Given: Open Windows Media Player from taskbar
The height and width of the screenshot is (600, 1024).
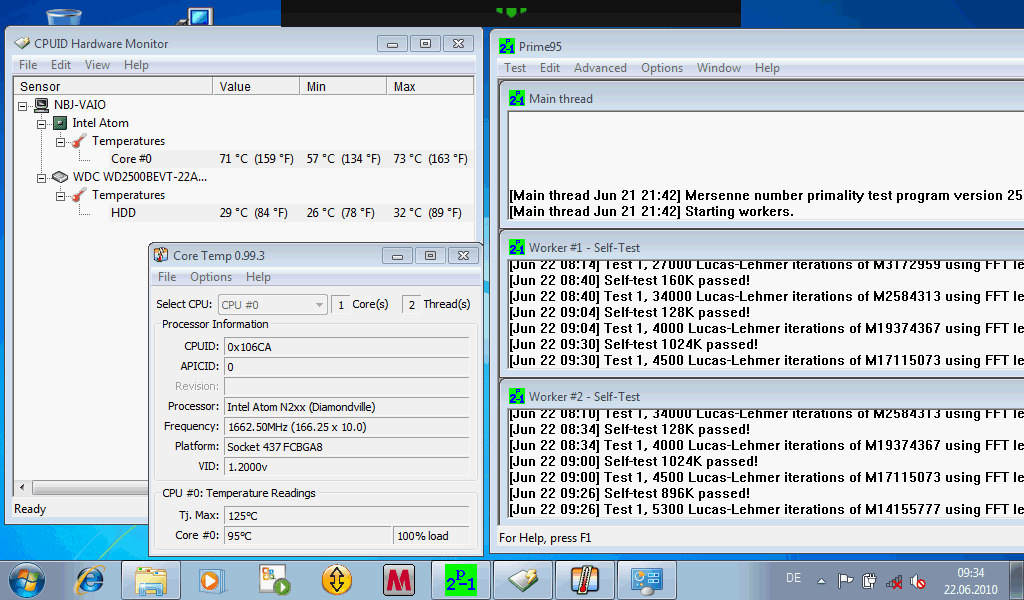Looking at the screenshot, I should tap(211, 580).
